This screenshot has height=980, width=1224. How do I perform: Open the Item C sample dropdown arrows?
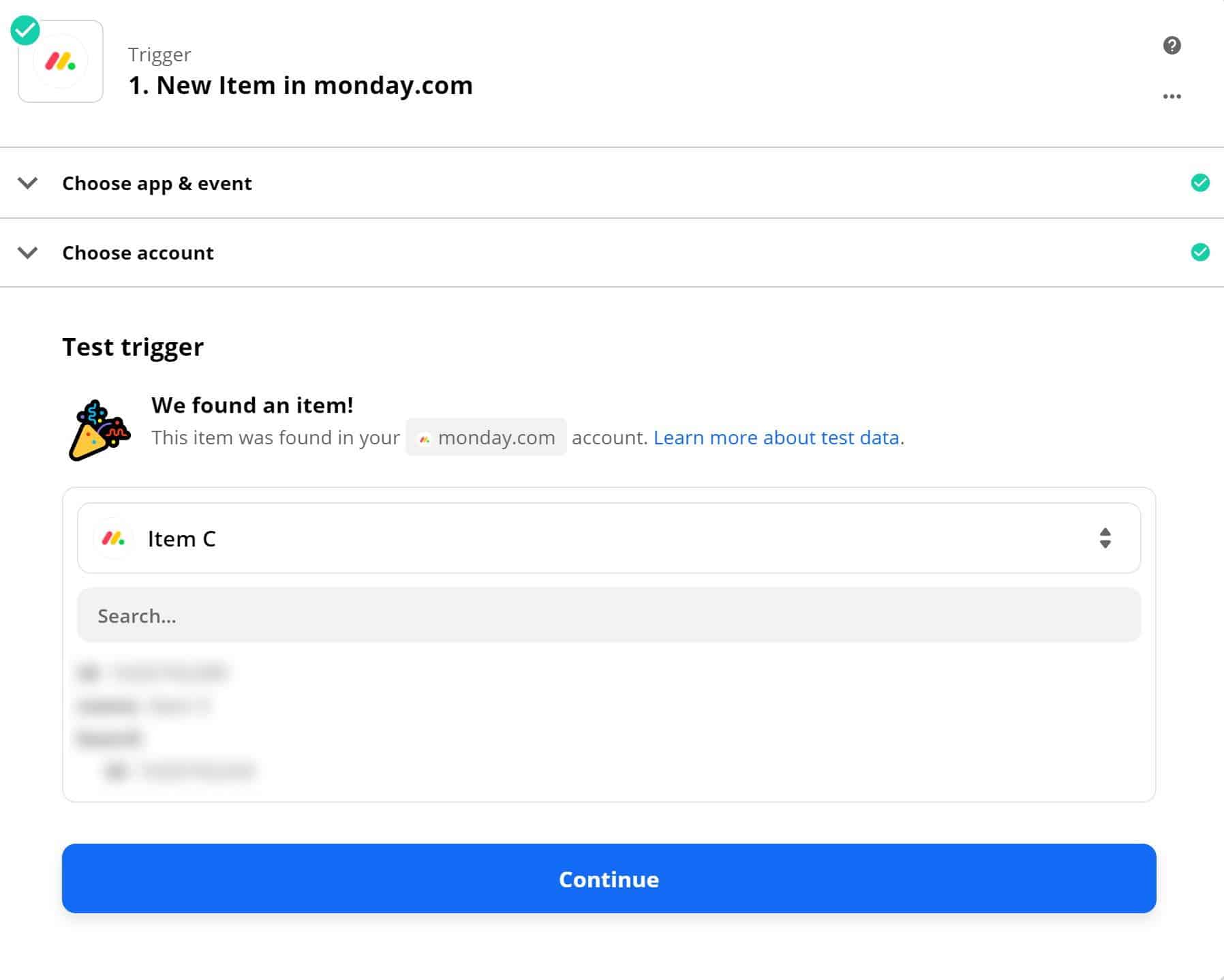click(1105, 538)
